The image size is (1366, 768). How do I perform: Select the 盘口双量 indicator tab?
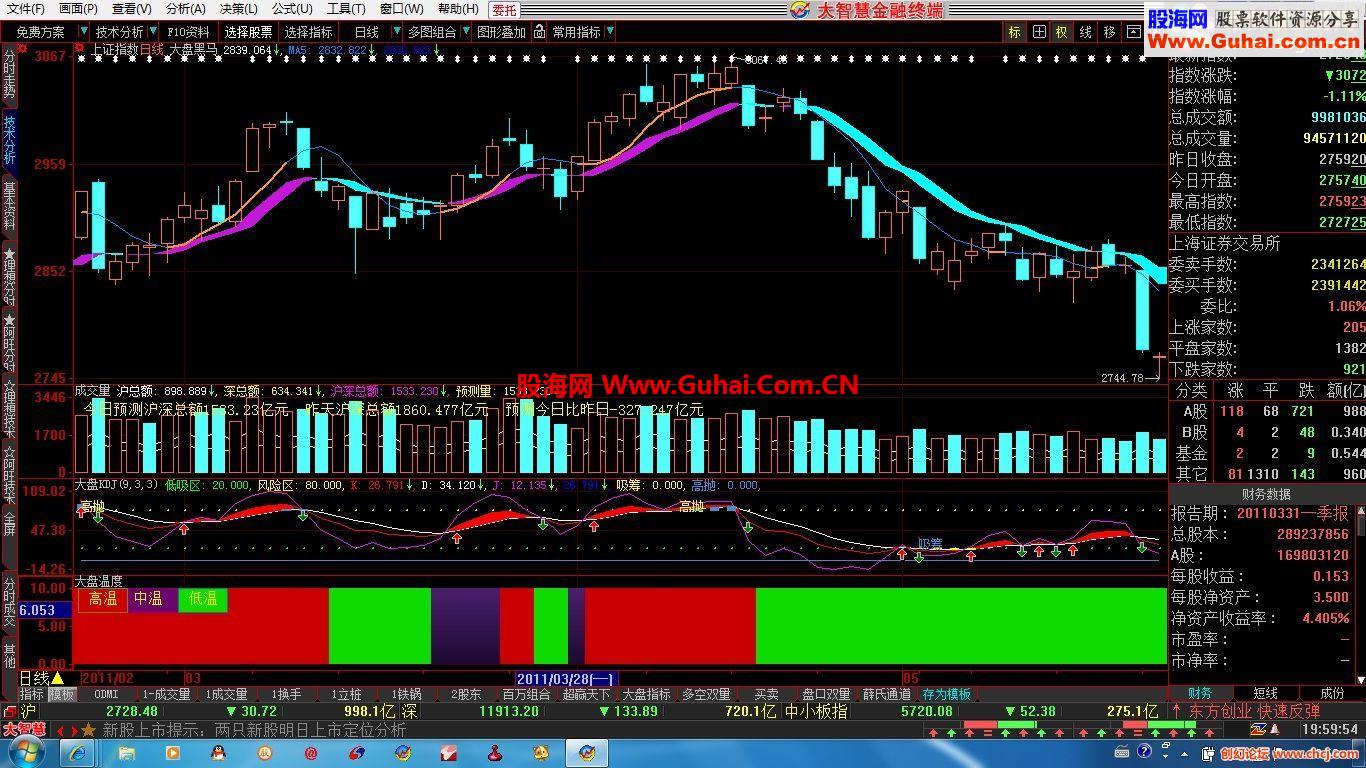click(x=826, y=694)
